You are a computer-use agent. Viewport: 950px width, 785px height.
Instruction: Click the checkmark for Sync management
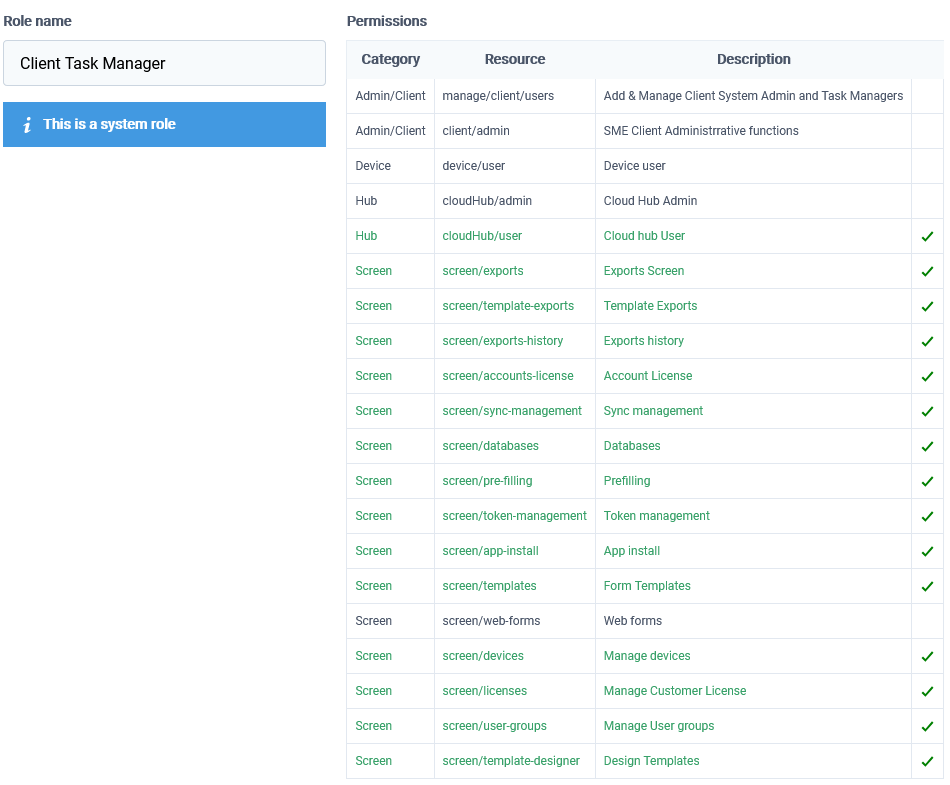[x=927, y=411]
